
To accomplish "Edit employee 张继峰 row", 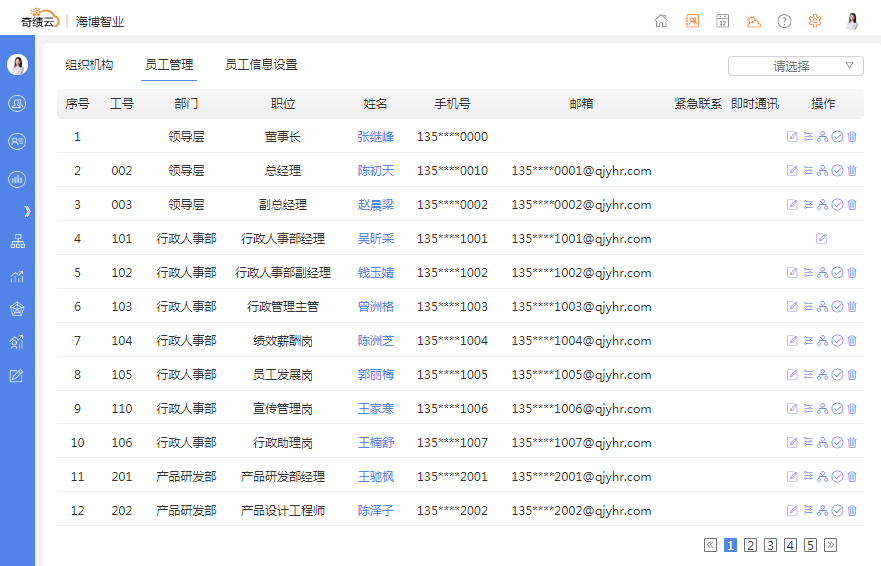I will 792,137.
